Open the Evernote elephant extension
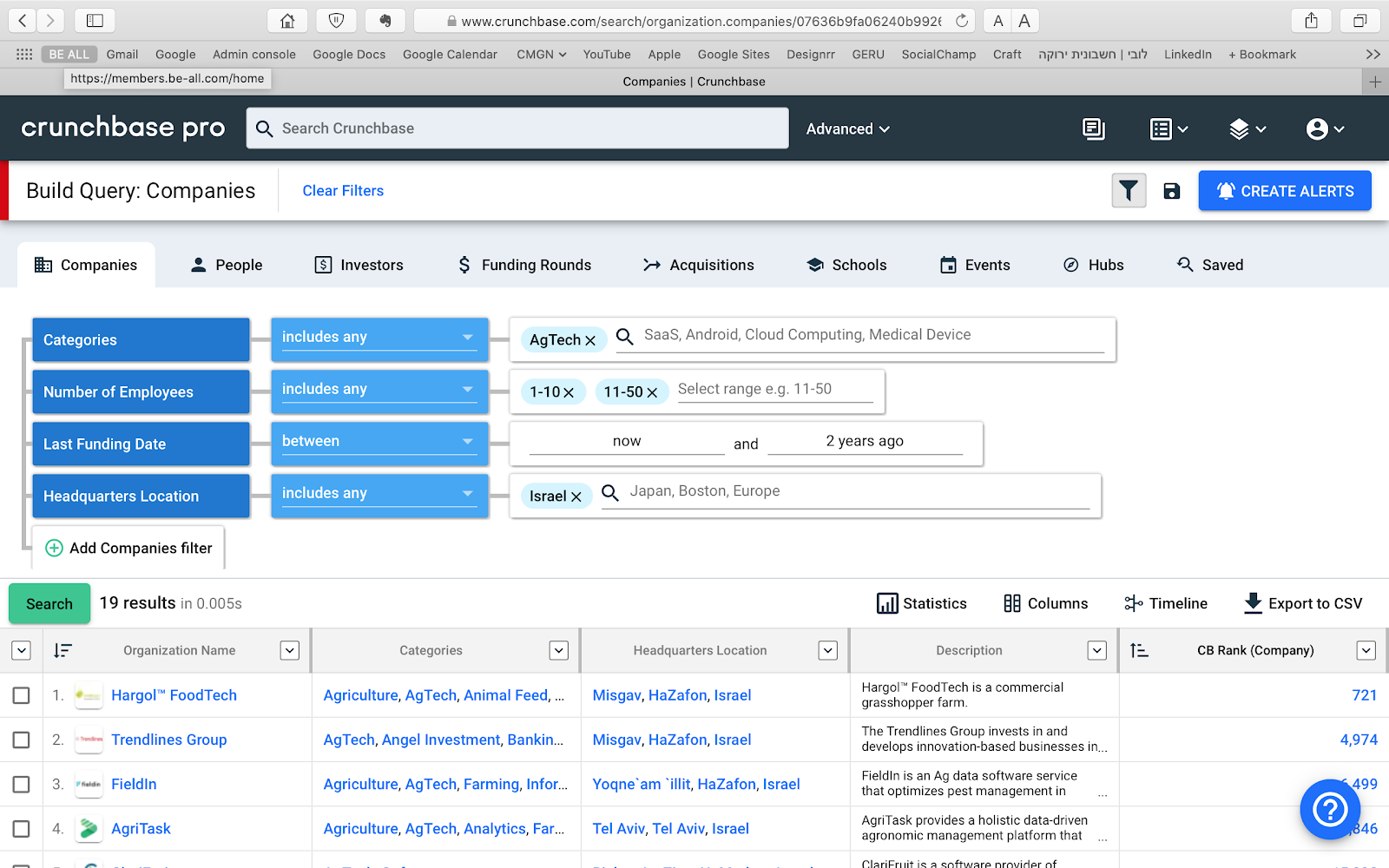The width and height of the screenshot is (1389, 868). [385, 20]
